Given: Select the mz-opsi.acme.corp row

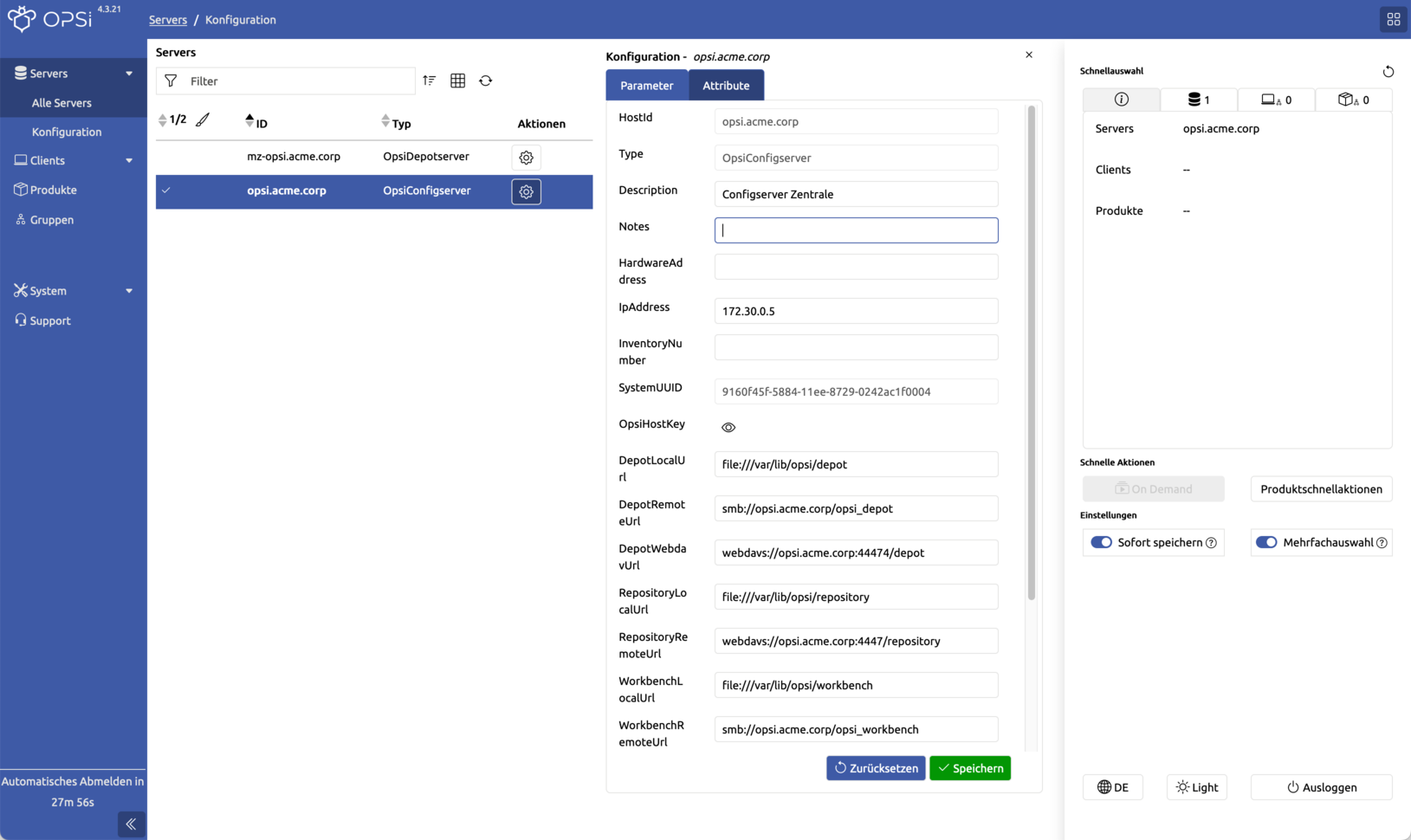Looking at the screenshot, I should pos(374,157).
